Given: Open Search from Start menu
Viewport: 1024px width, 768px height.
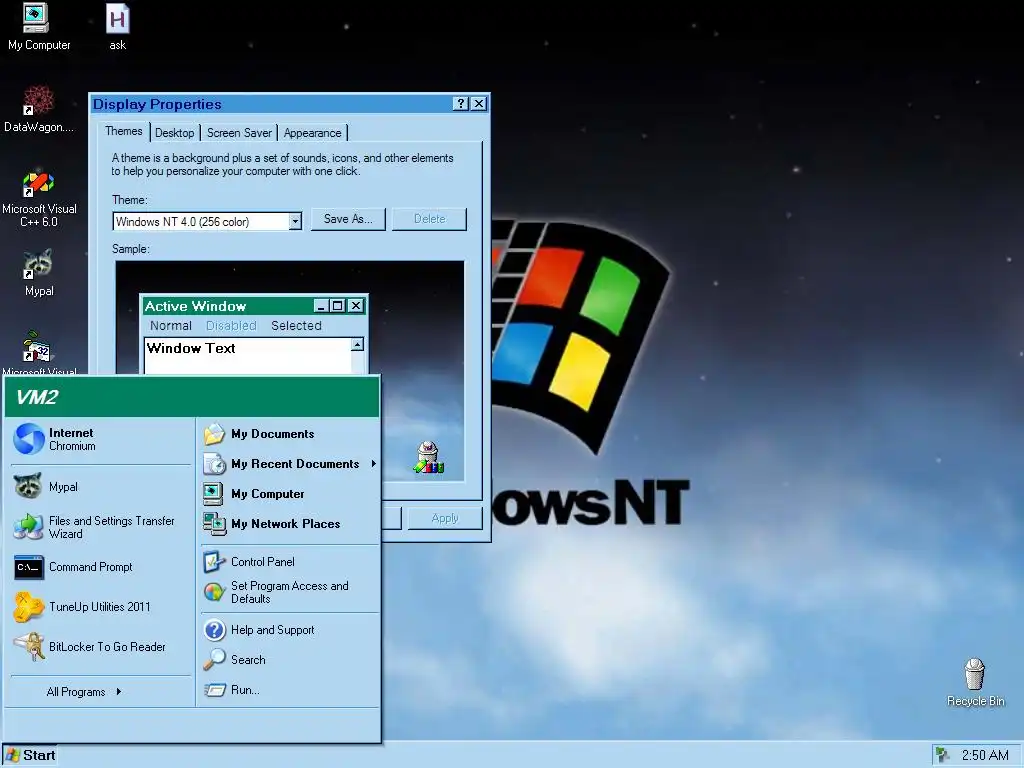Looking at the screenshot, I should point(290,660).
